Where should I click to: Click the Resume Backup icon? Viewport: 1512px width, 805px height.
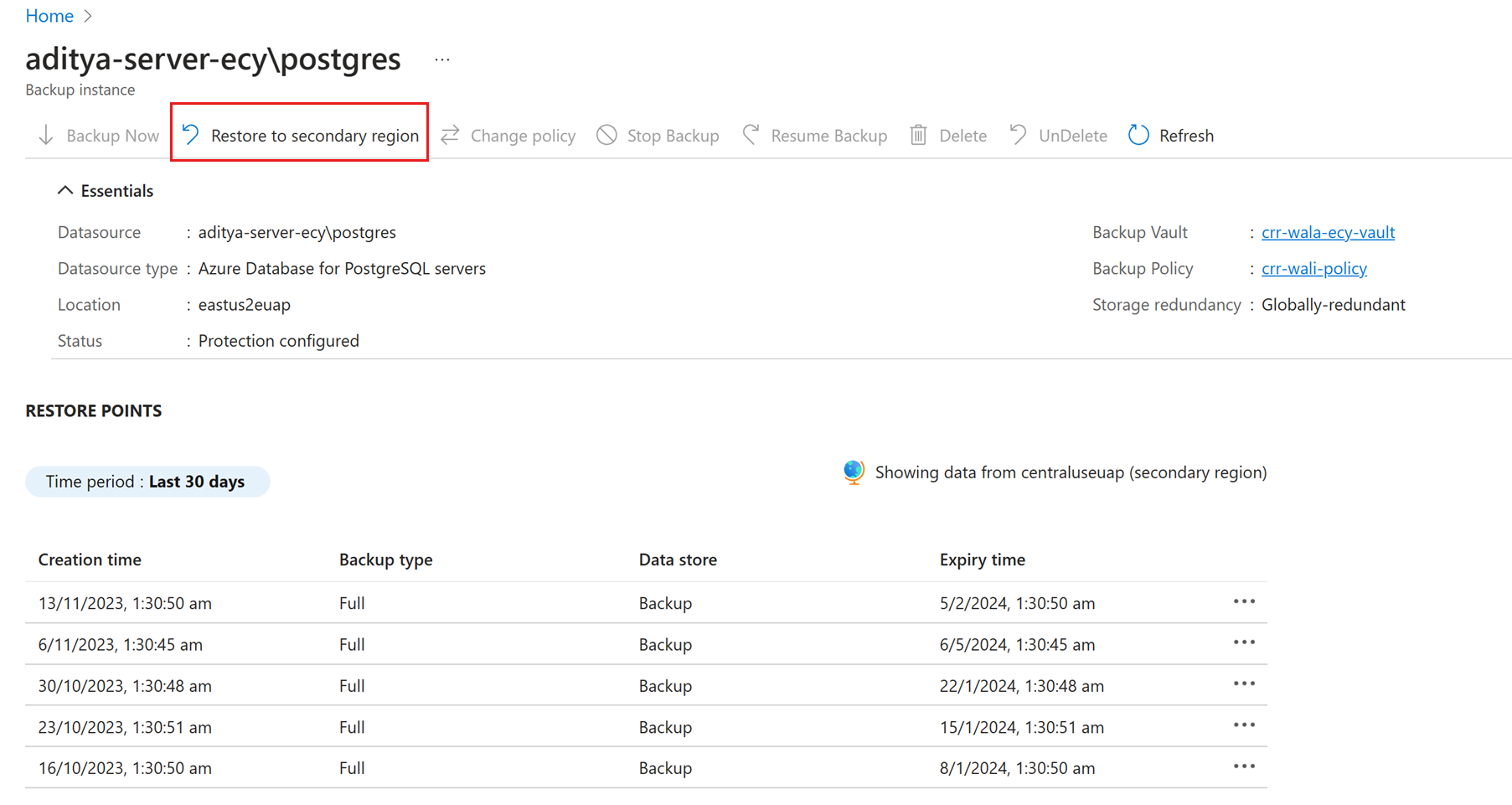coord(751,135)
